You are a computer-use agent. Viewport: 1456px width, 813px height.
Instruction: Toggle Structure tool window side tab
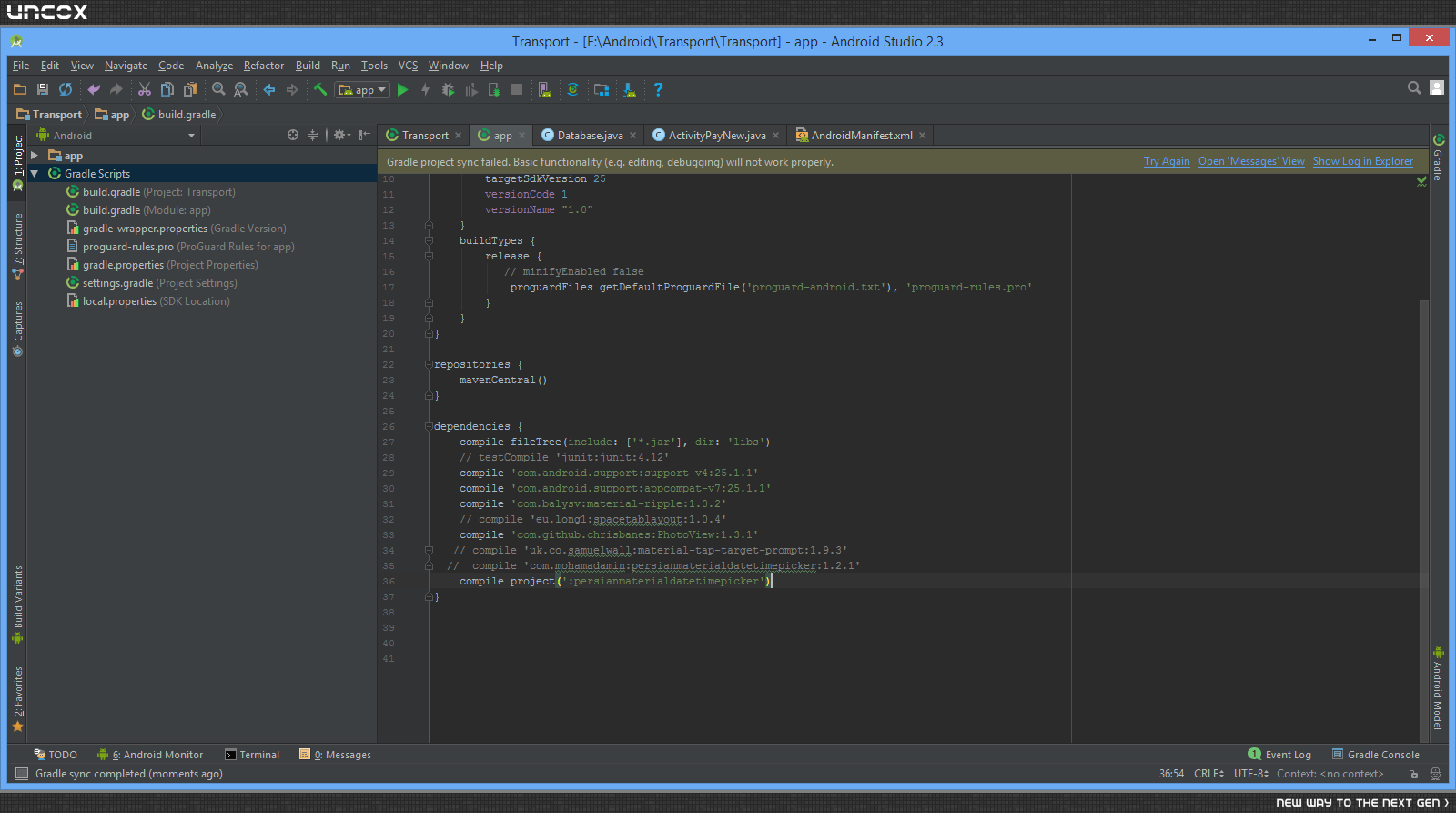[17, 246]
